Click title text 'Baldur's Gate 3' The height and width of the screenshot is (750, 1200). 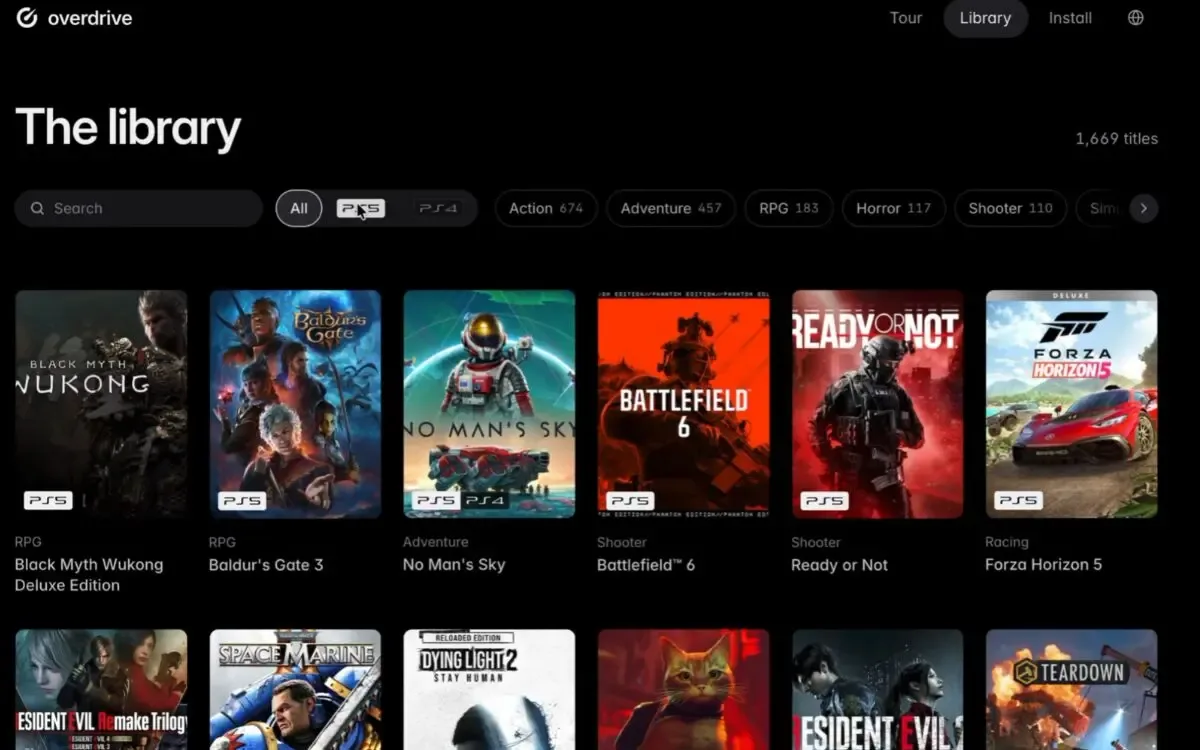coord(266,565)
